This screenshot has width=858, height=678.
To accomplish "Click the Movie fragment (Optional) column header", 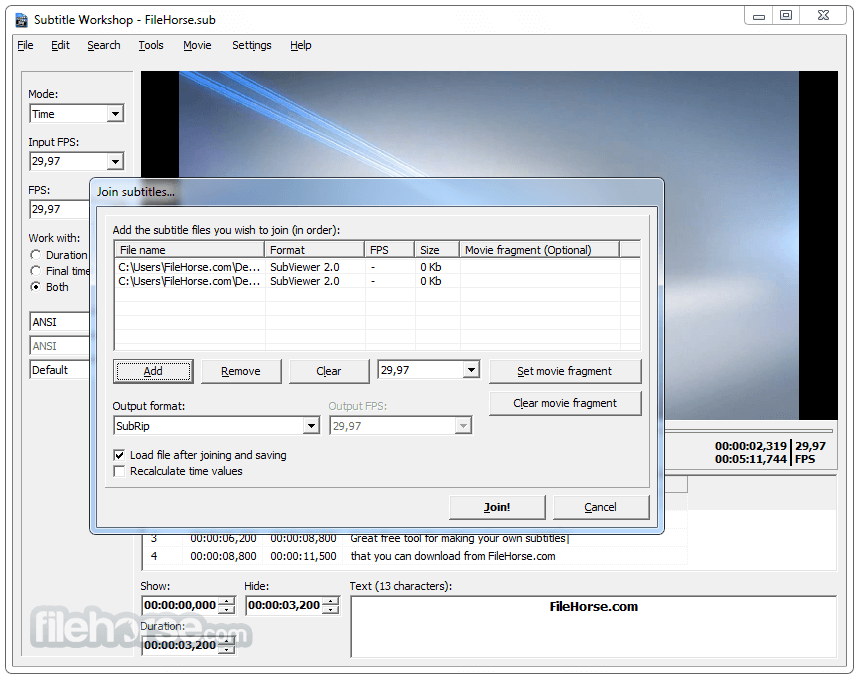I will pyautogui.click(x=539, y=250).
